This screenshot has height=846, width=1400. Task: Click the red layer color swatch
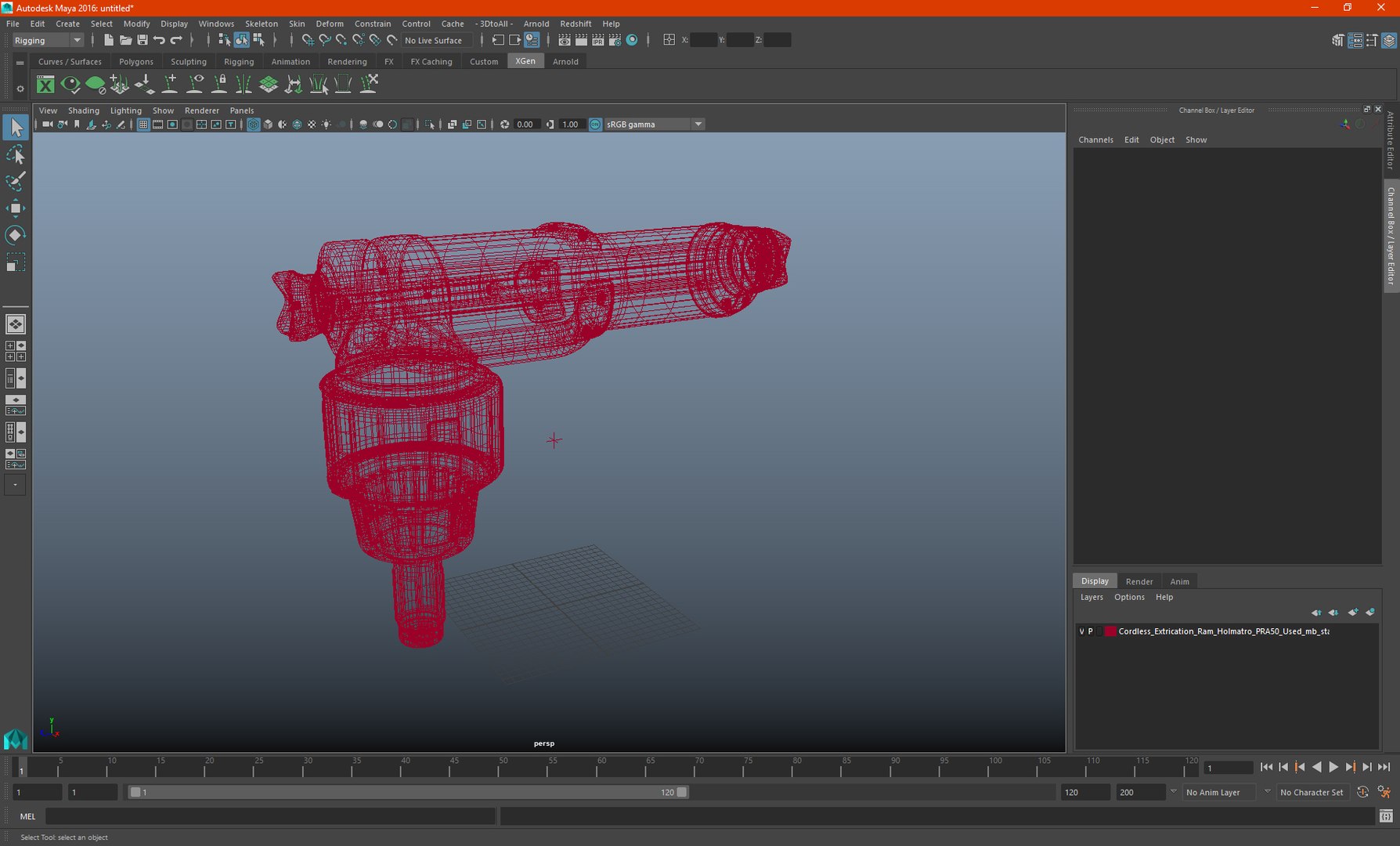pos(1110,631)
